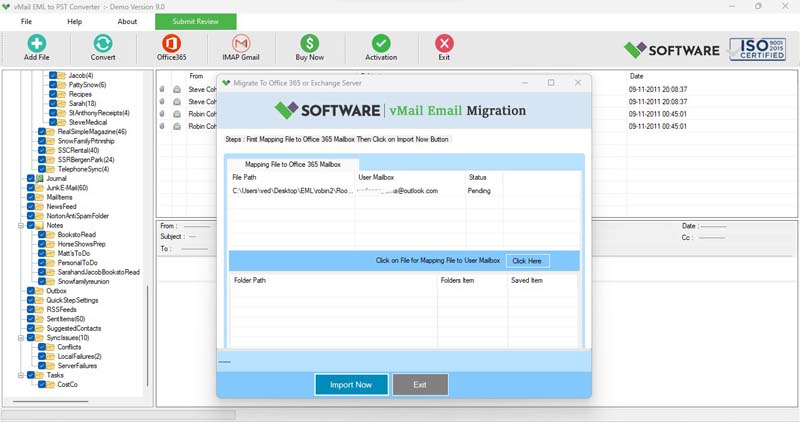Click the outlook.com mailbox cell
The image size is (800, 422).
click(398, 191)
